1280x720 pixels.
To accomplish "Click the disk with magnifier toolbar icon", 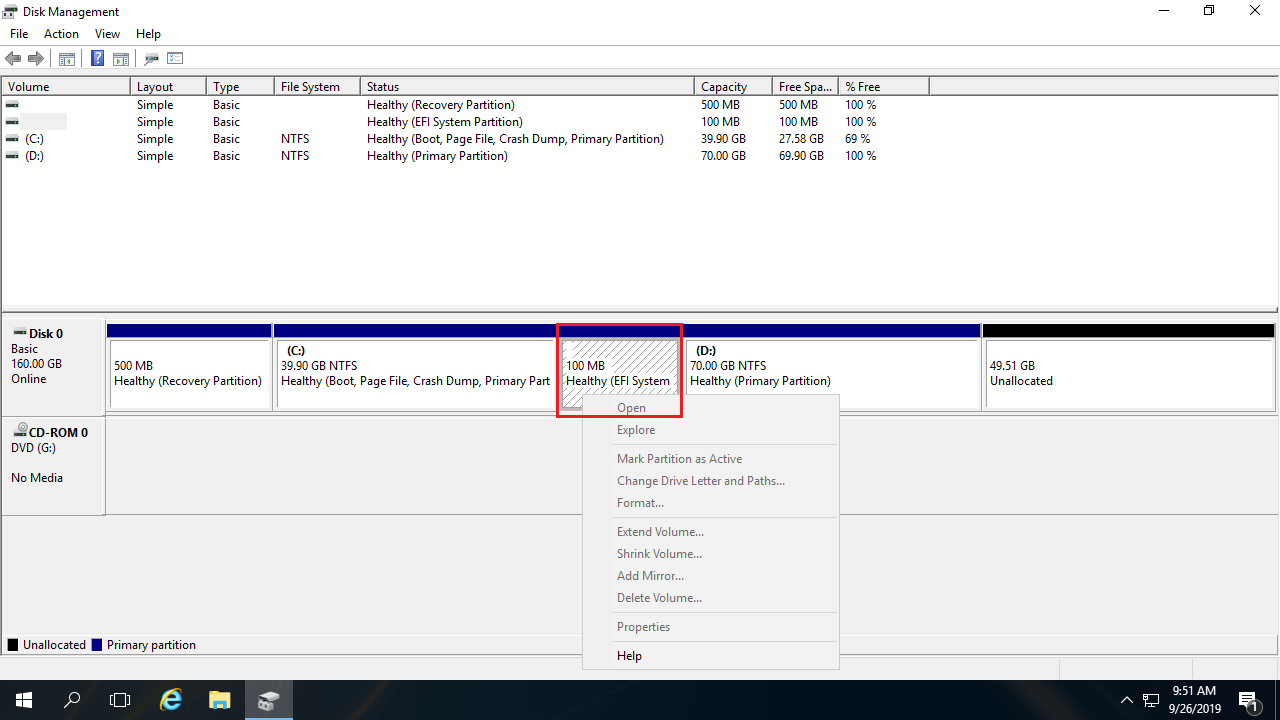I will click(152, 59).
